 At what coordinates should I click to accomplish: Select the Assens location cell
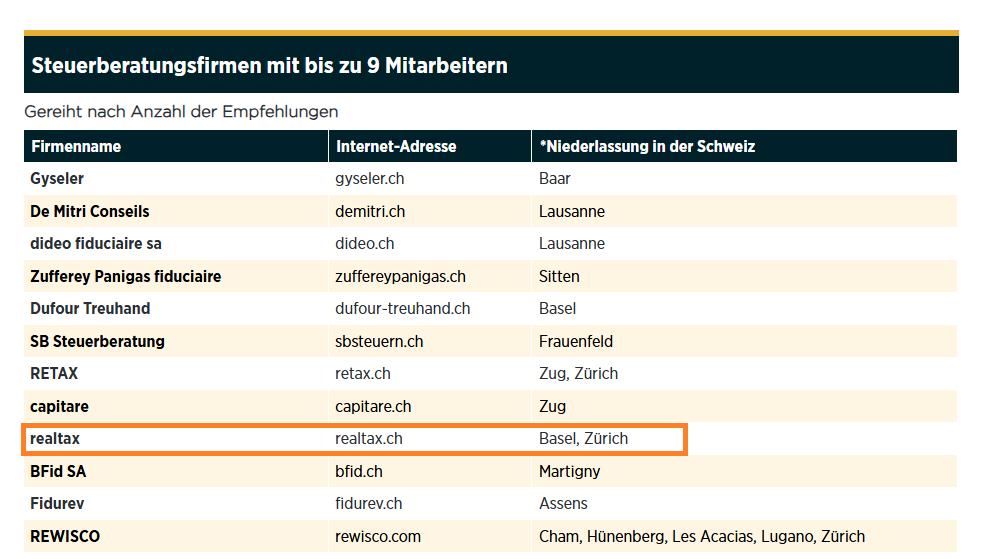tap(563, 504)
